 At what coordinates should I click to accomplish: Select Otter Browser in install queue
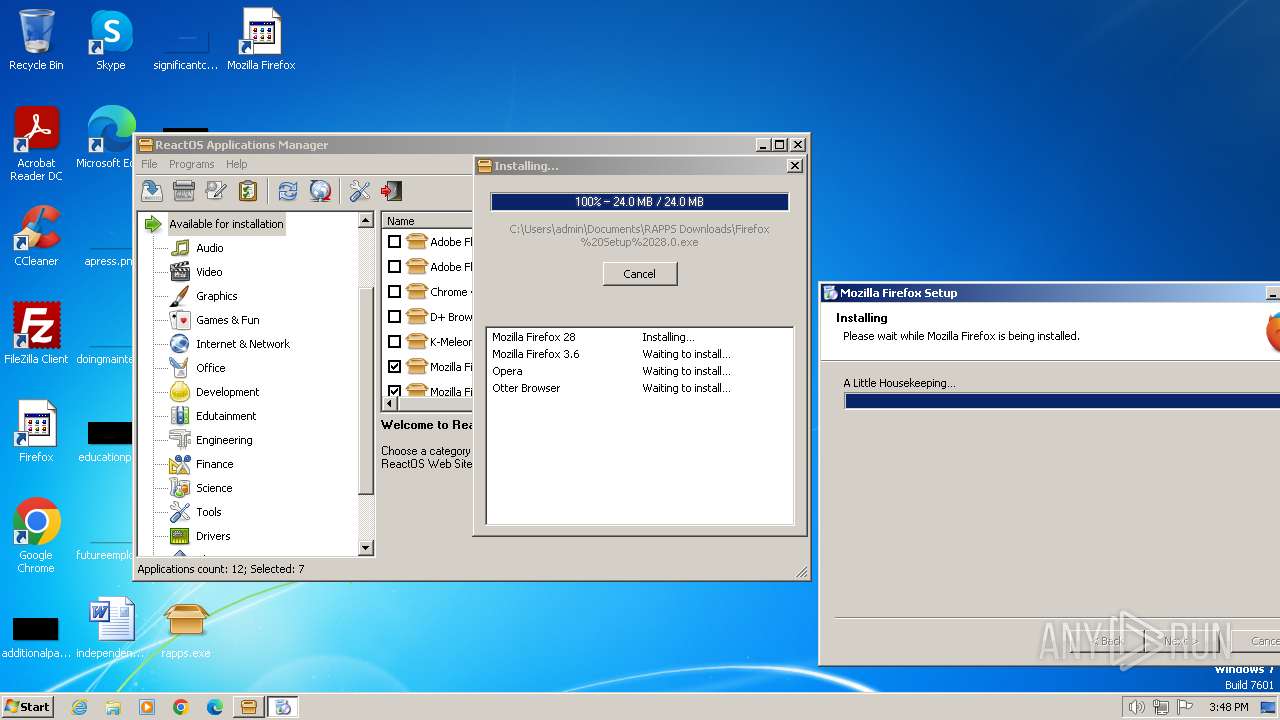click(640, 388)
